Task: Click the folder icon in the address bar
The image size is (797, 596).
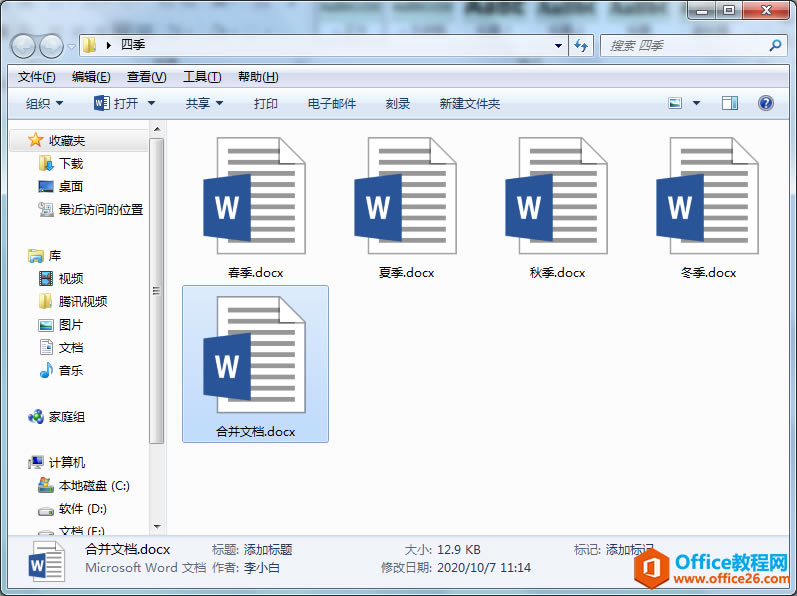Action: click(x=89, y=45)
